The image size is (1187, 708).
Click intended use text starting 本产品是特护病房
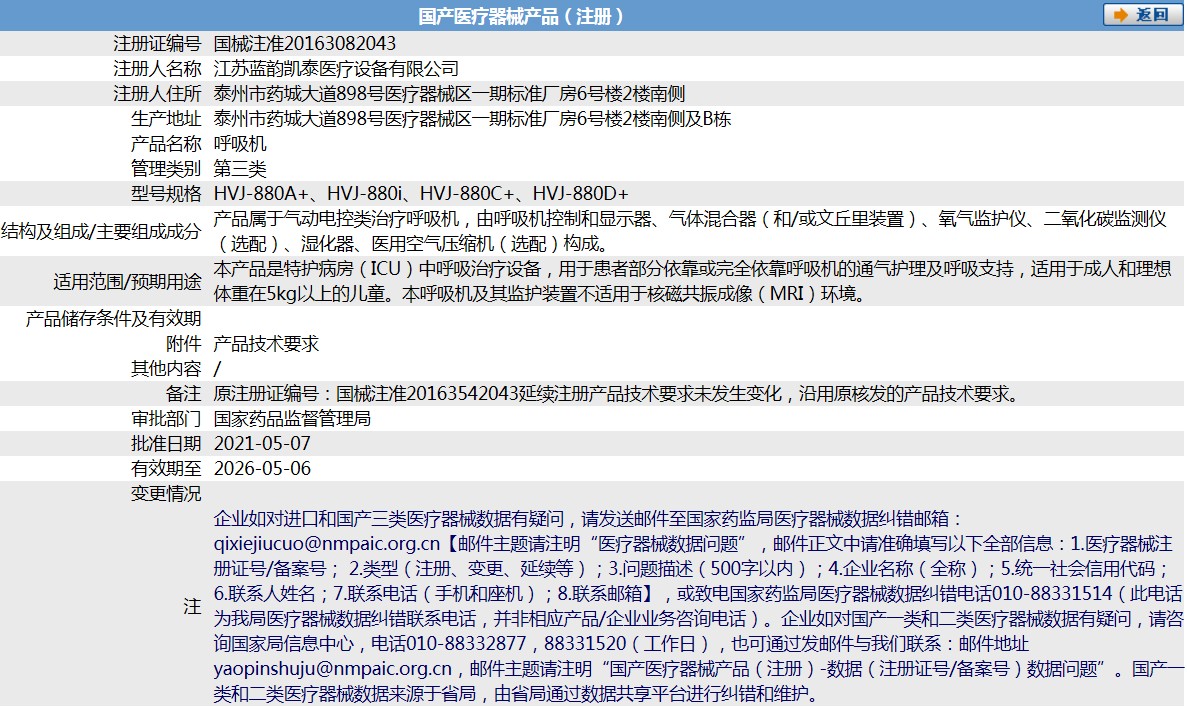tap(692, 282)
